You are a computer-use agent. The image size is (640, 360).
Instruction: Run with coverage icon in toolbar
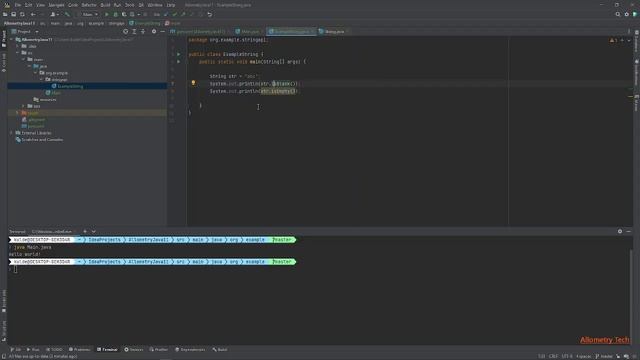pos(124,14)
